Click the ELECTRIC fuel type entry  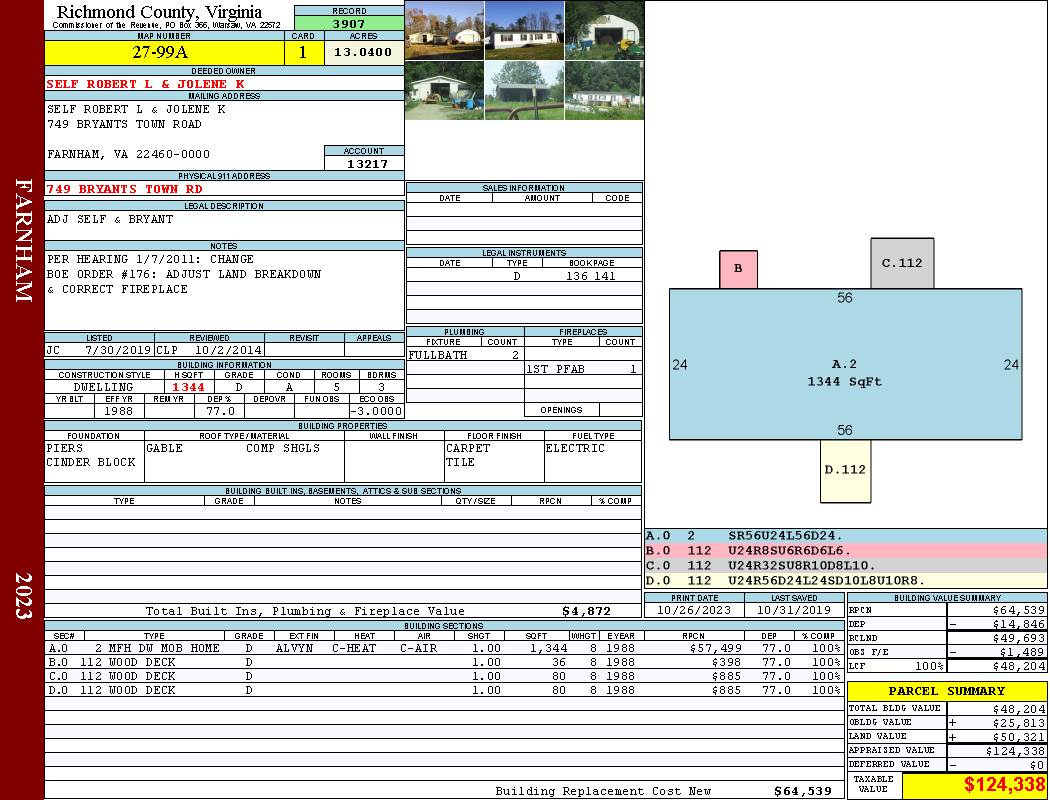[x=575, y=448]
